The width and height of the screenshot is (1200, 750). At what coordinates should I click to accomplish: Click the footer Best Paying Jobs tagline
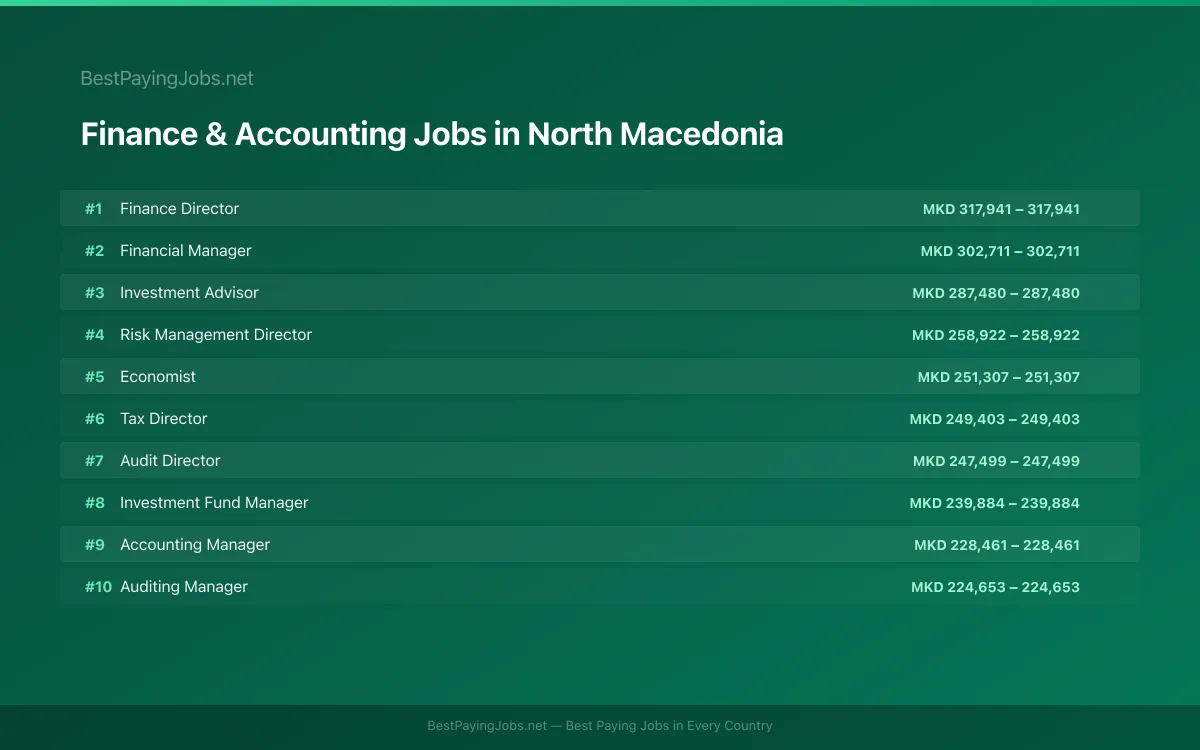point(600,726)
